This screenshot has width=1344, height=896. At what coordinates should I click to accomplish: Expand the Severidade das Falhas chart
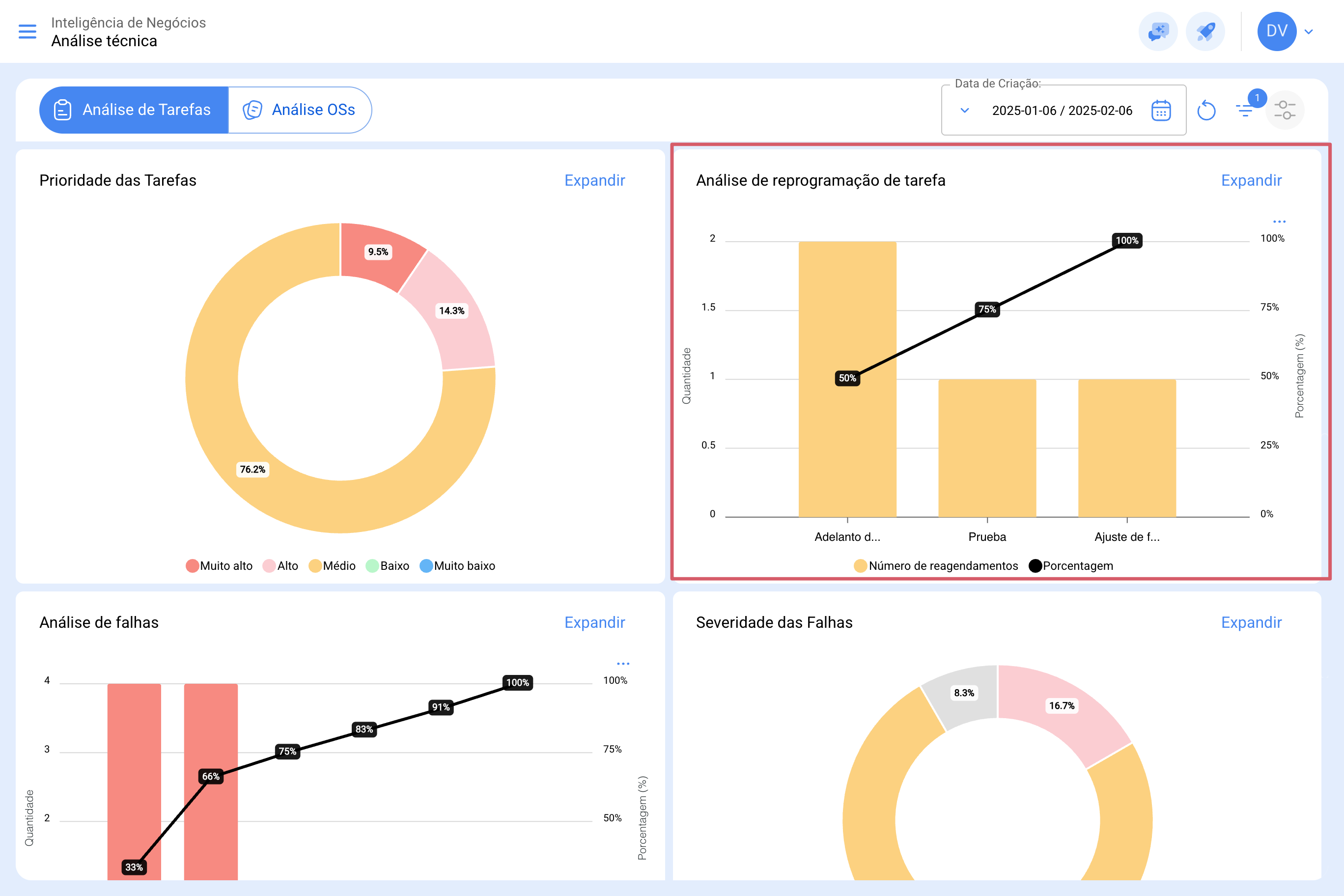[1252, 622]
